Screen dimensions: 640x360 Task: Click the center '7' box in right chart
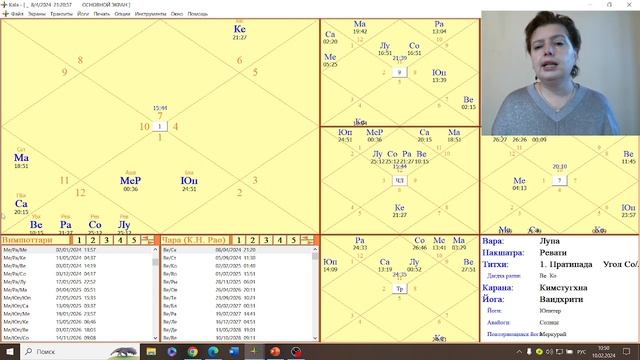560,180
